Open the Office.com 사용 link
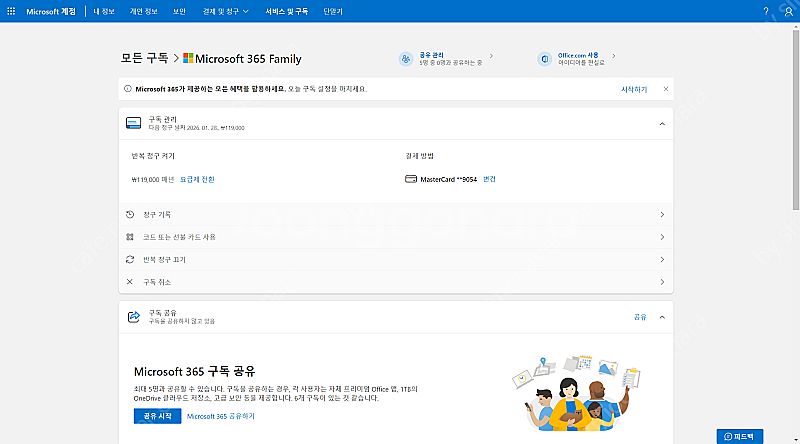800x444 pixels. point(578,55)
